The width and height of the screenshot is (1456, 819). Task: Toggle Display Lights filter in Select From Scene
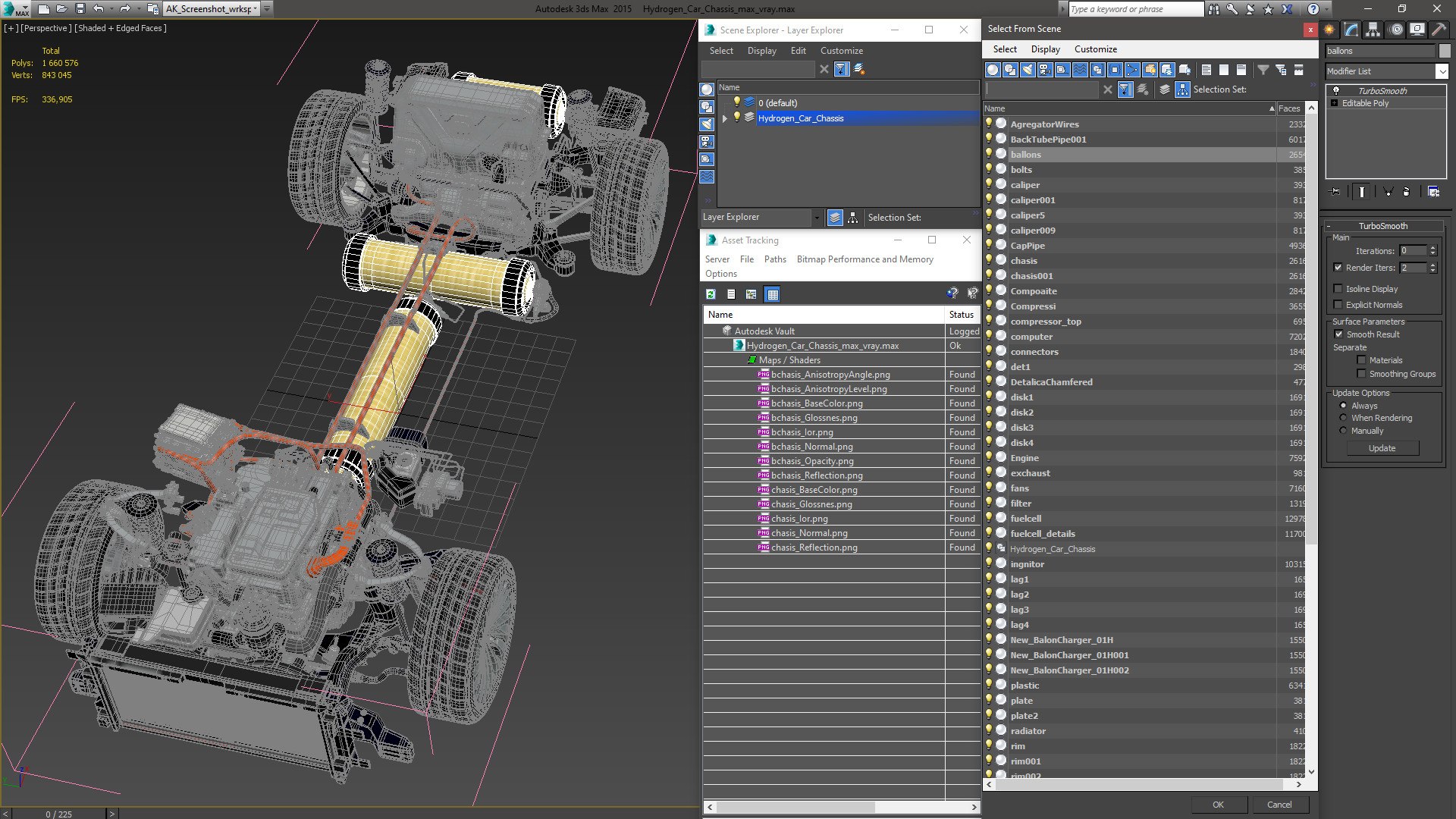pyautogui.click(x=1028, y=70)
